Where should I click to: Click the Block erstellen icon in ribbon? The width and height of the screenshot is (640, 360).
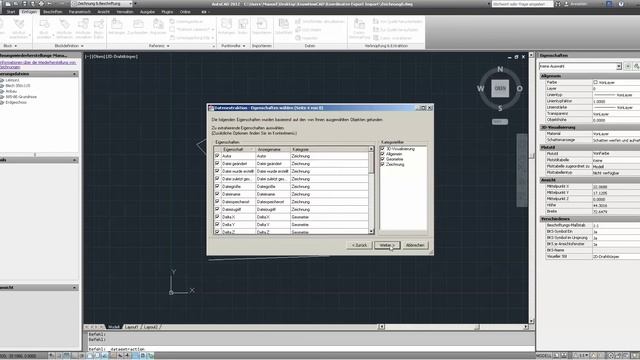(x=44, y=29)
